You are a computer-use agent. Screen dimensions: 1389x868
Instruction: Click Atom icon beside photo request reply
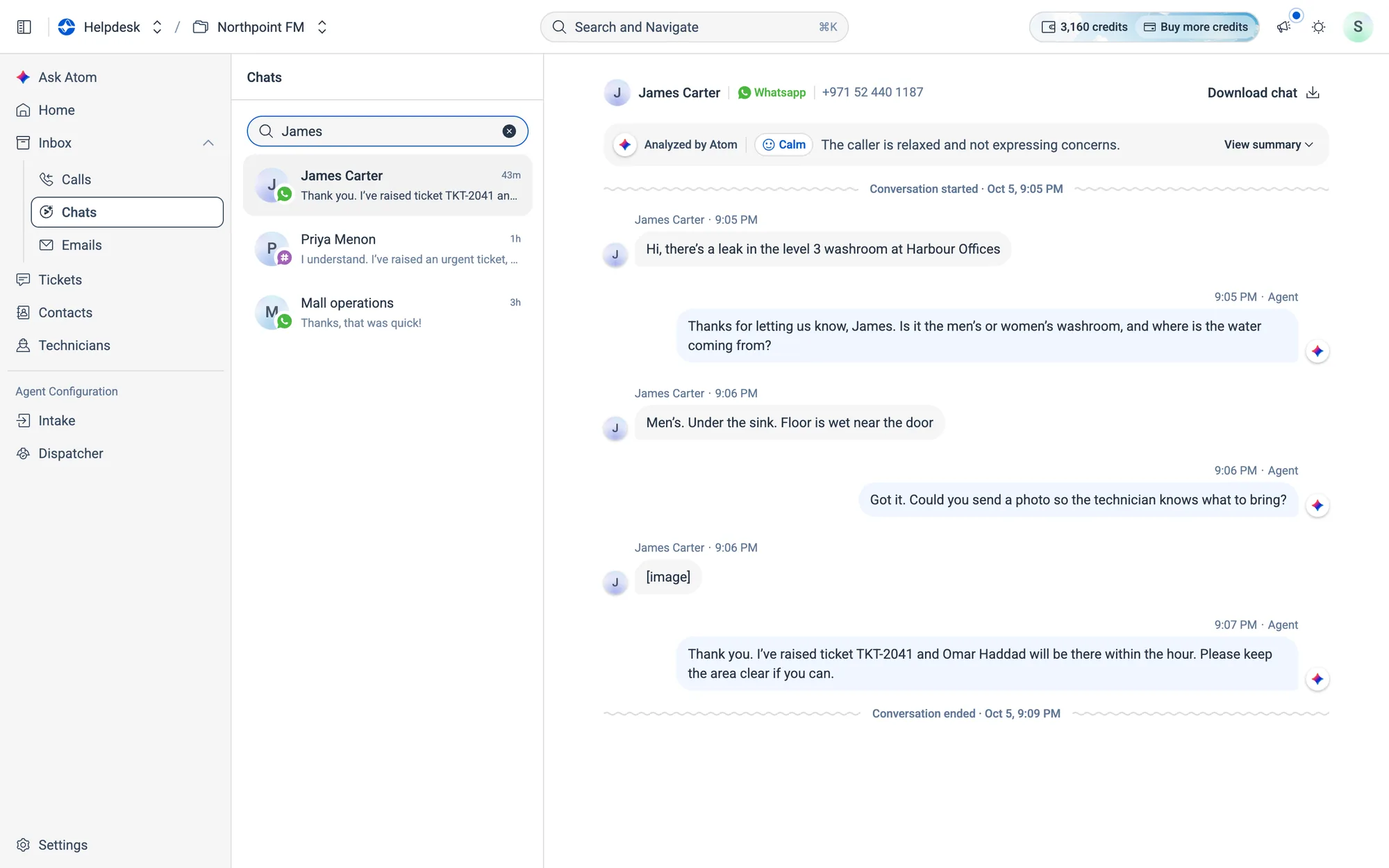tap(1317, 506)
